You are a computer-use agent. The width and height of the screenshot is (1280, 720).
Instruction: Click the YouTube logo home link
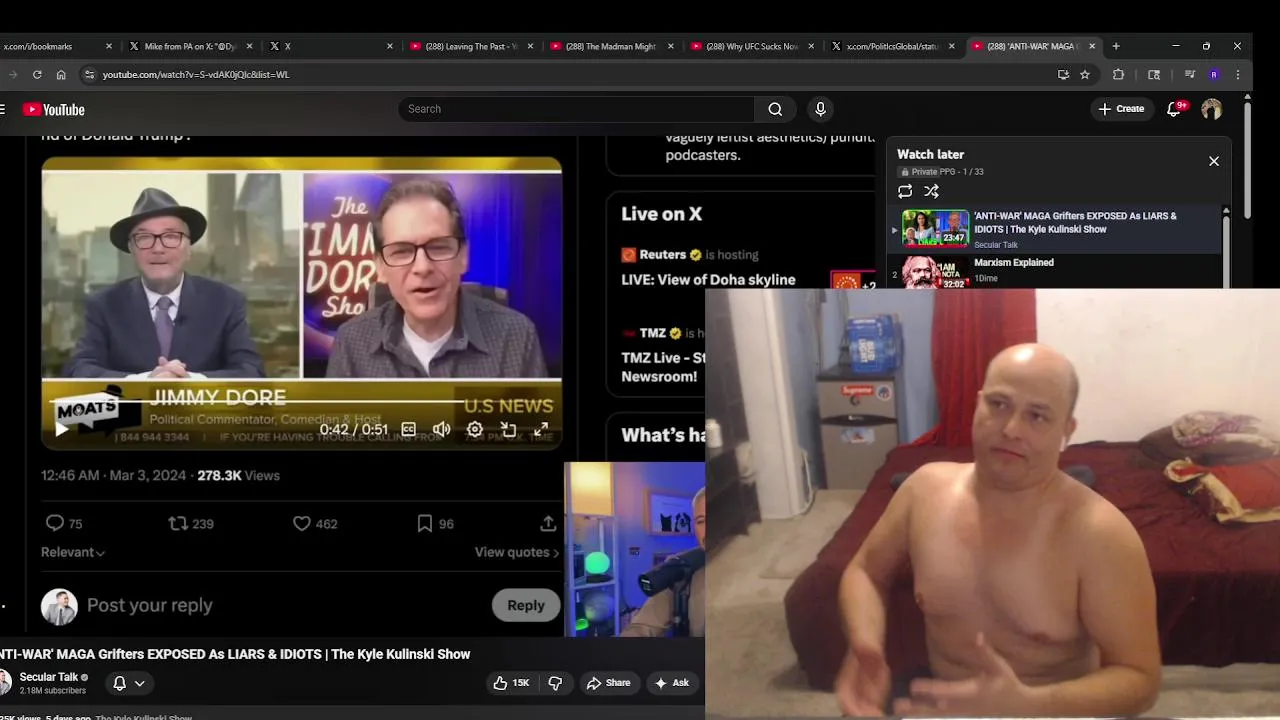tap(54, 110)
